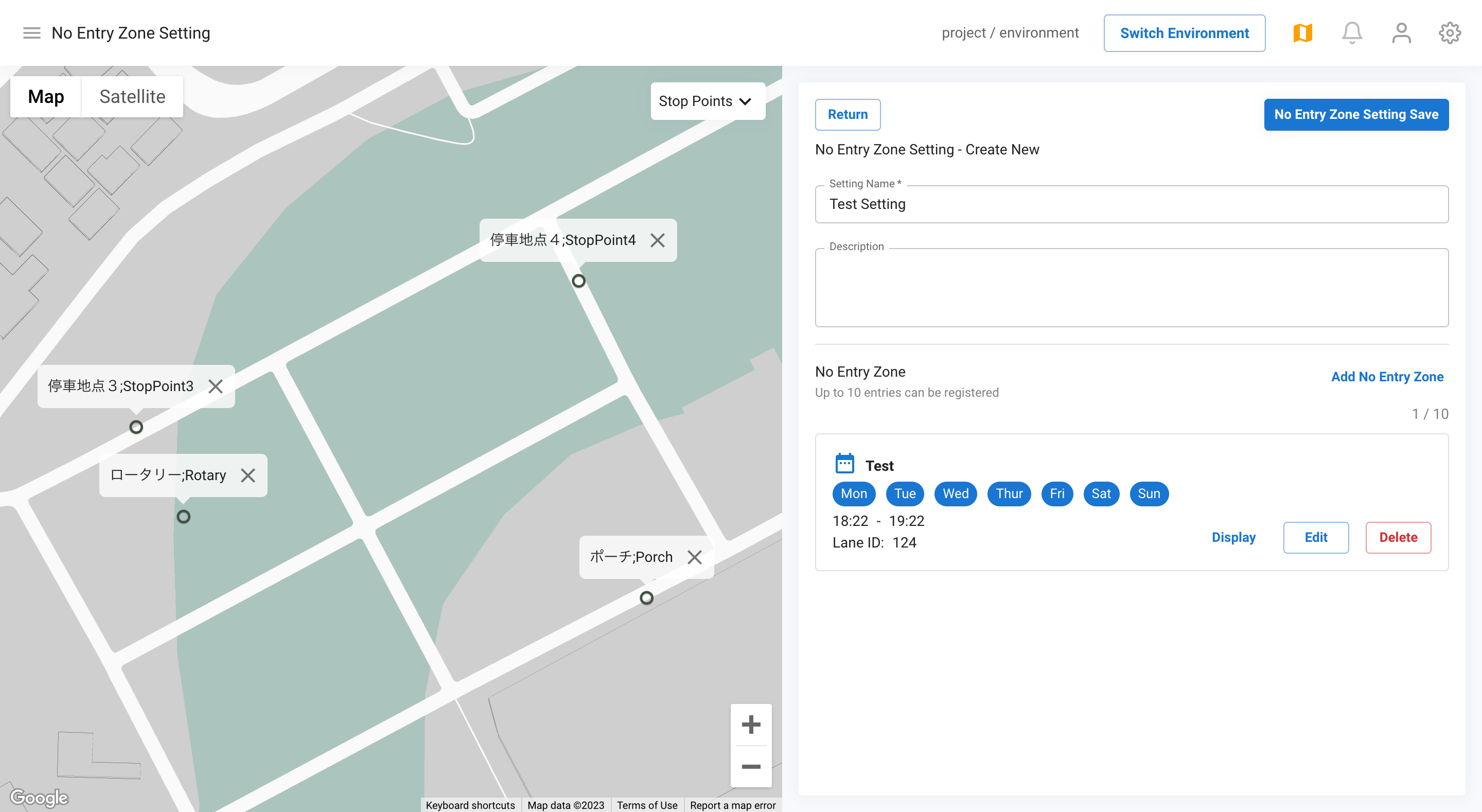Open the notifications bell
This screenshot has height=812, width=1482.
[x=1352, y=33]
